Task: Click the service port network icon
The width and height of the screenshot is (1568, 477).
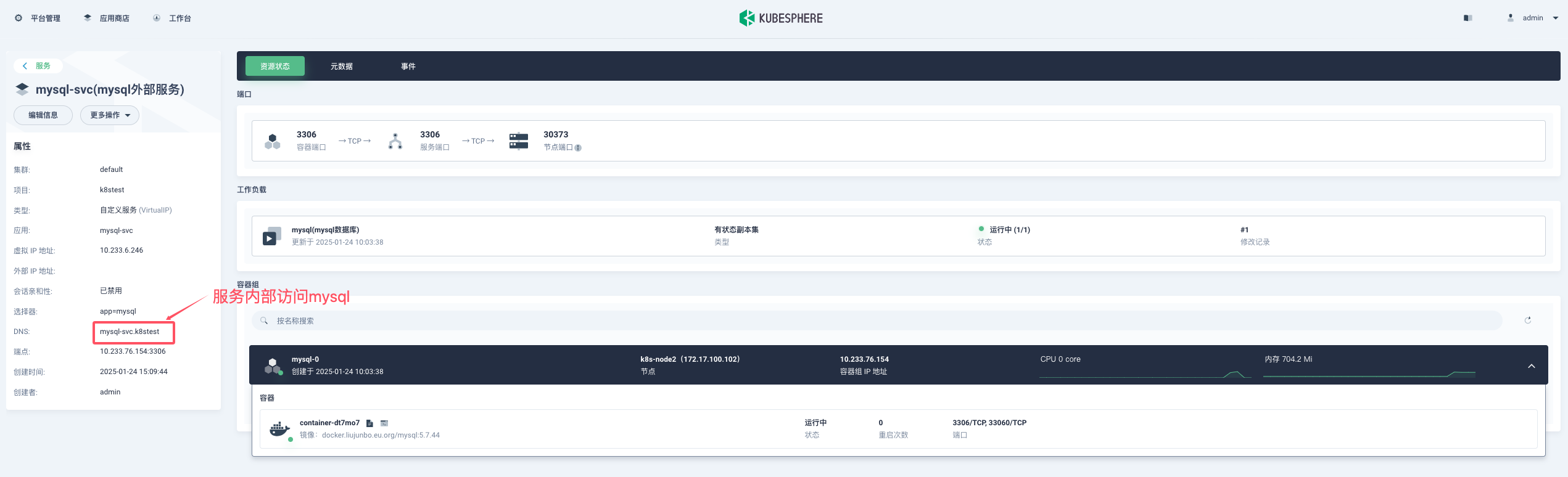Action: pos(395,141)
